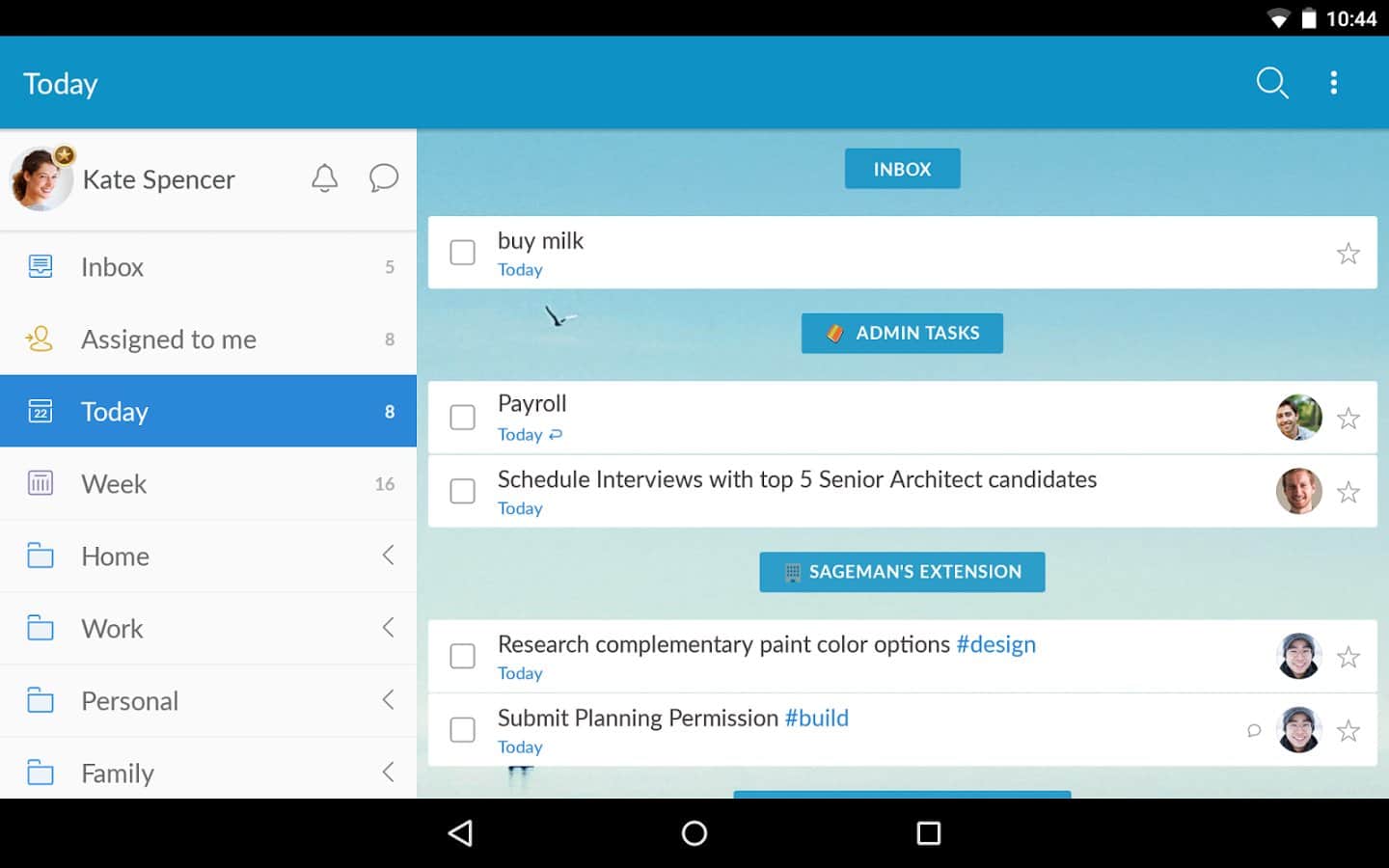Tap the Admin Tasks list header
Viewport: 1389px width, 868px height.
click(x=902, y=334)
